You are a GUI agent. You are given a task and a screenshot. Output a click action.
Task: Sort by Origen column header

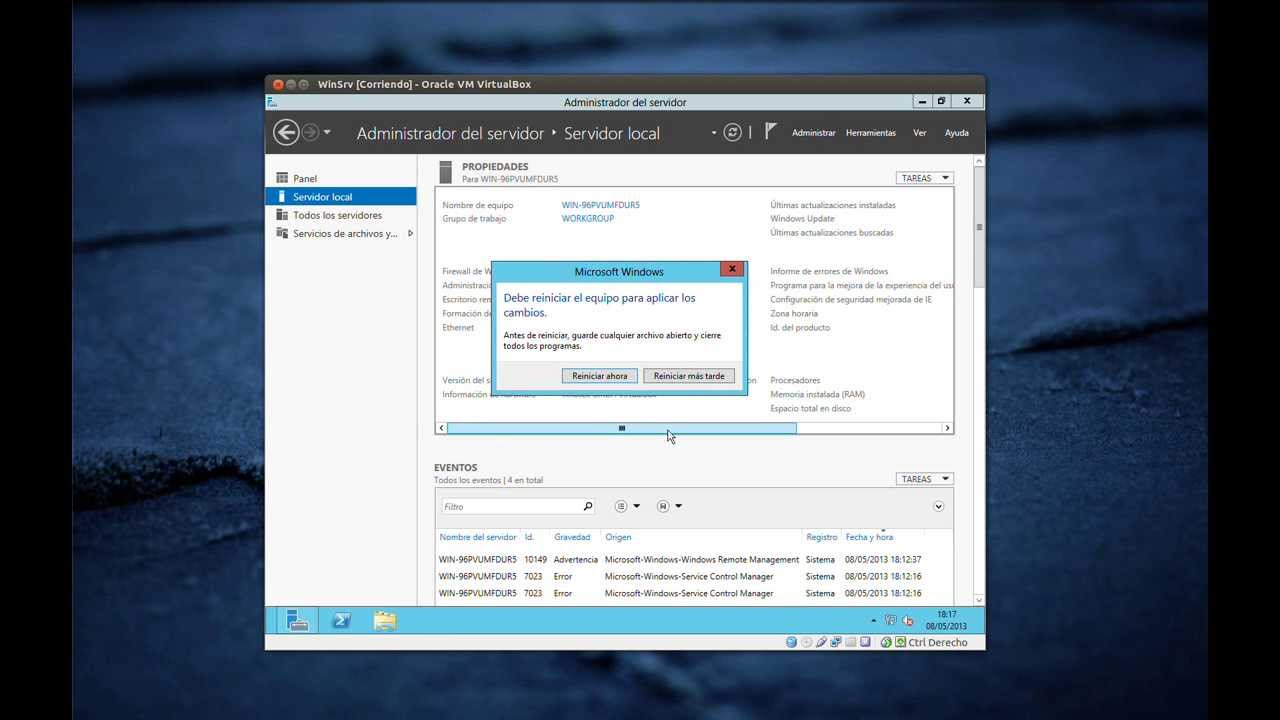point(618,538)
